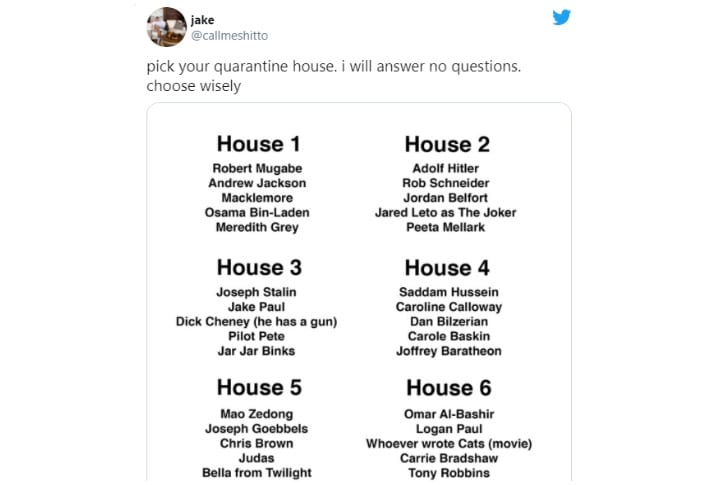The image size is (728, 485).
Task: Click the House 2 heading
Action: pos(447,144)
